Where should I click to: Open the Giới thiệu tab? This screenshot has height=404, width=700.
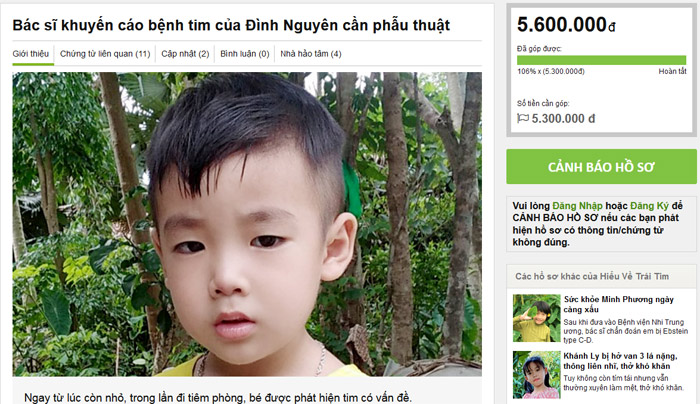31,54
